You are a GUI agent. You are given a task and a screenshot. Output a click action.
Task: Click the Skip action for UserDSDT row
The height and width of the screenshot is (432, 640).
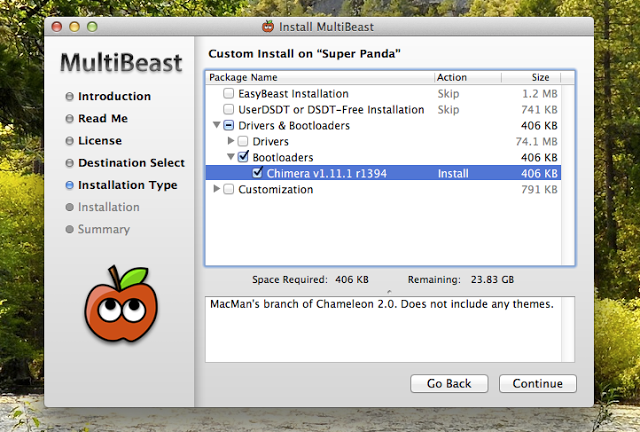point(448,109)
